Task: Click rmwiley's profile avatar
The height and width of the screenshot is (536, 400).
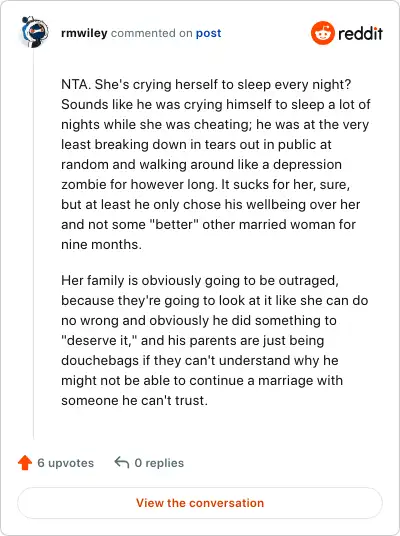Action: click(x=34, y=32)
